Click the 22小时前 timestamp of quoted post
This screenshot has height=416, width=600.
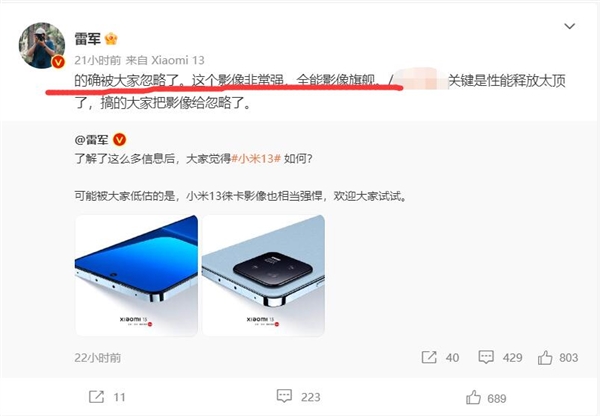[98, 358]
